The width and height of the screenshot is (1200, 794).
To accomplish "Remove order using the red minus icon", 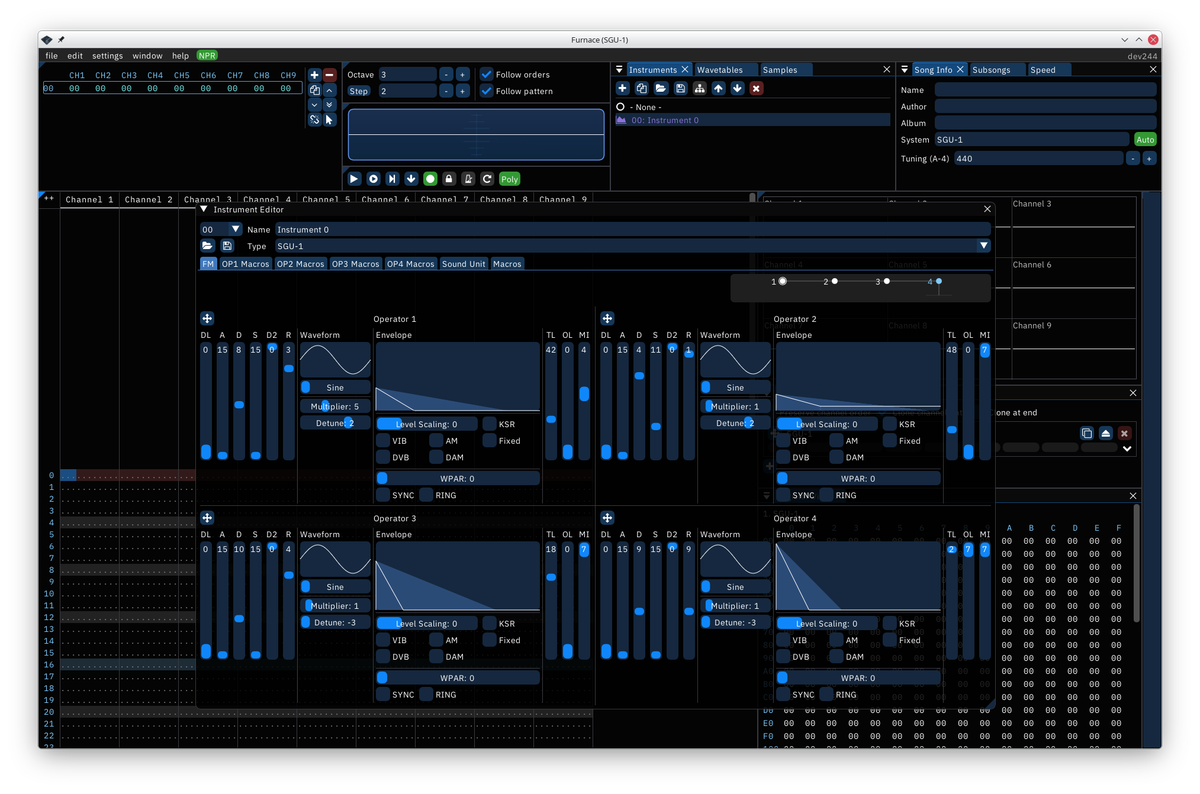I will 330,75.
